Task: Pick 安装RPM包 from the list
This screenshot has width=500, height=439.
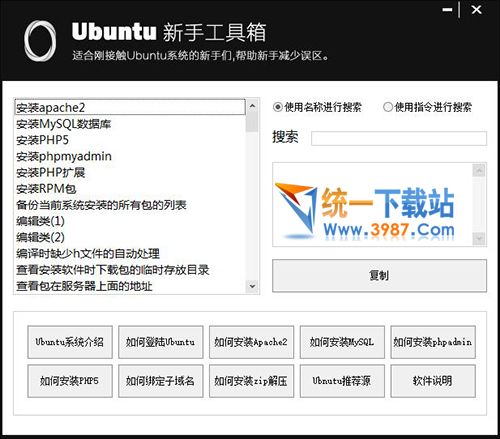Action: tap(130, 189)
